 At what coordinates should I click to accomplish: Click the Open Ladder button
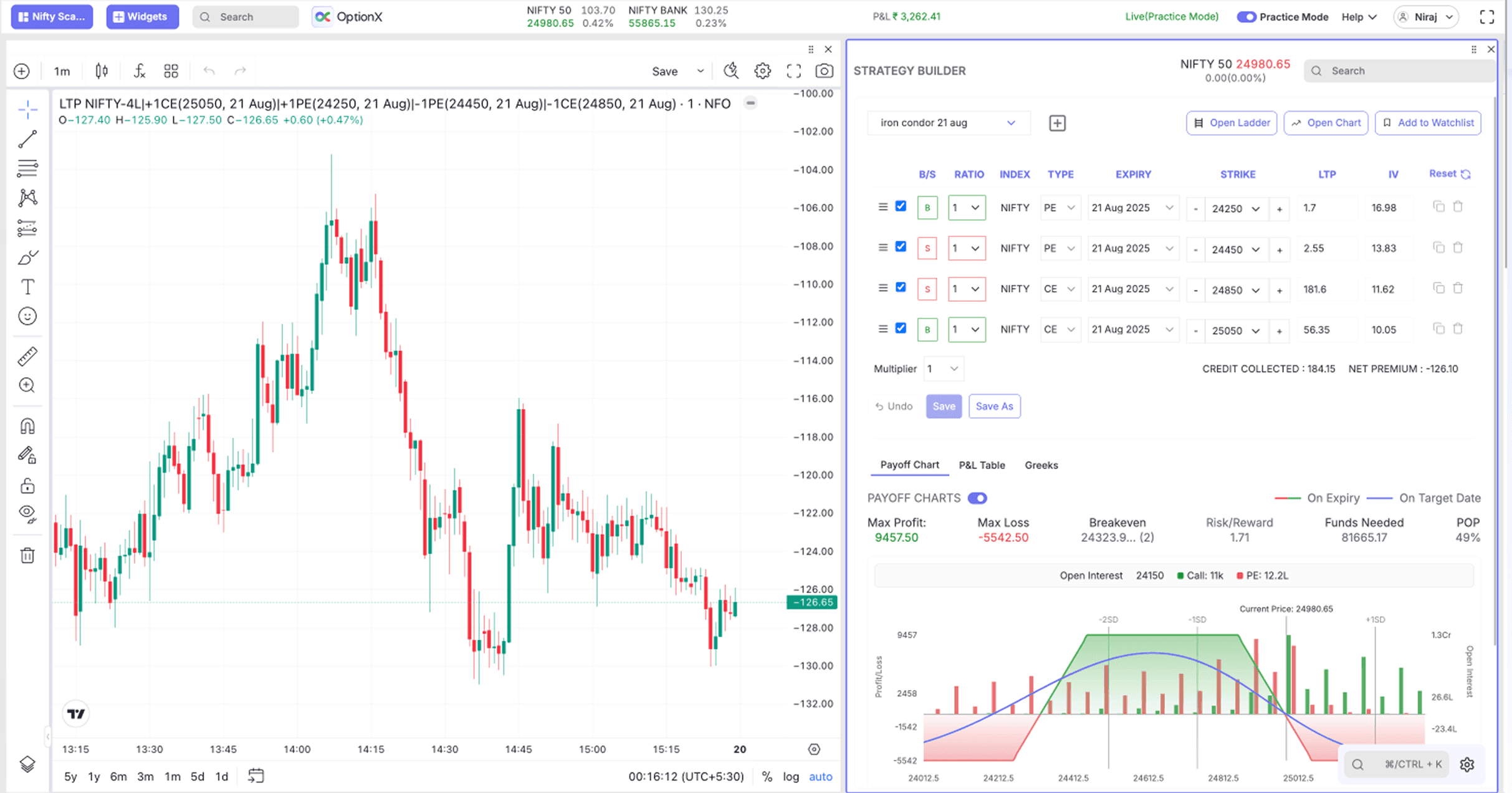[1232, 123]
